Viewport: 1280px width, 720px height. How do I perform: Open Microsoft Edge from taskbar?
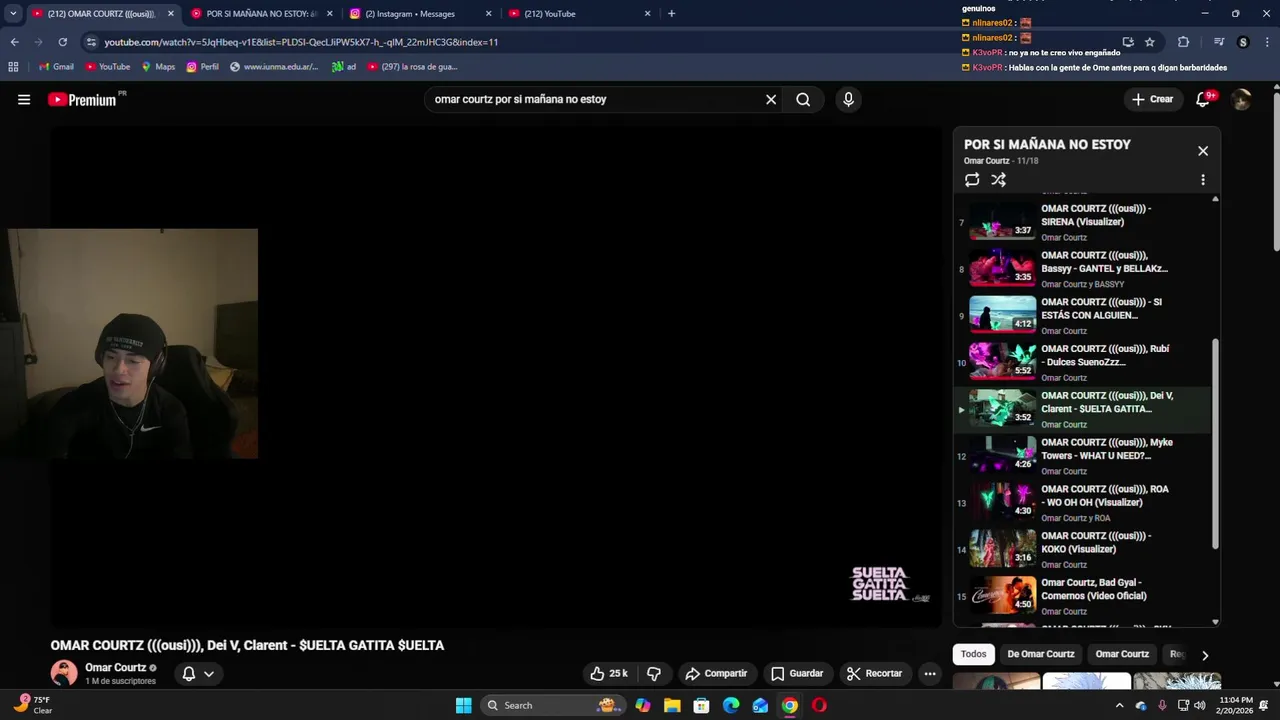pyautogui.click(x=731, y=705)
